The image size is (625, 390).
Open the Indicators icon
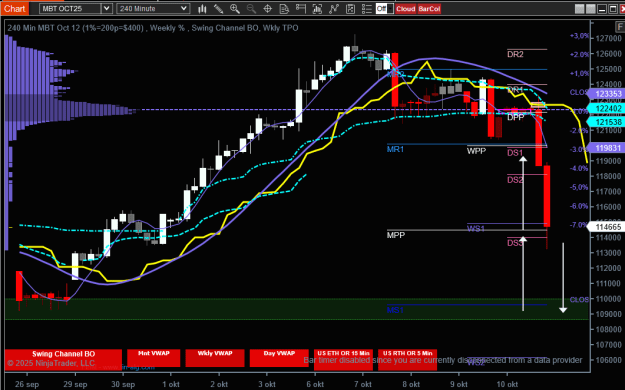point(334,8)
